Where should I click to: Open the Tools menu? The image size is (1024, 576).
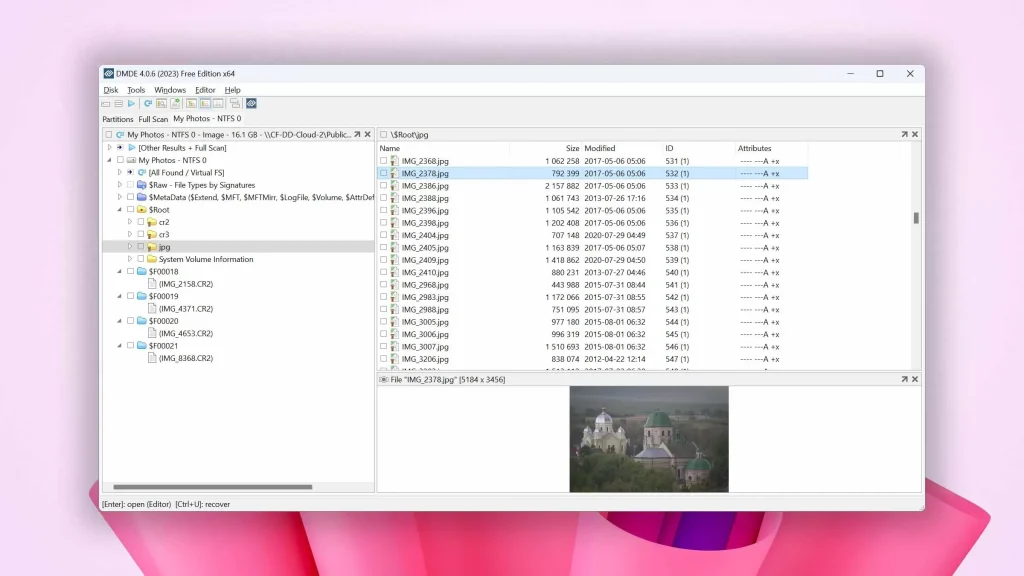tap(136, 90)
